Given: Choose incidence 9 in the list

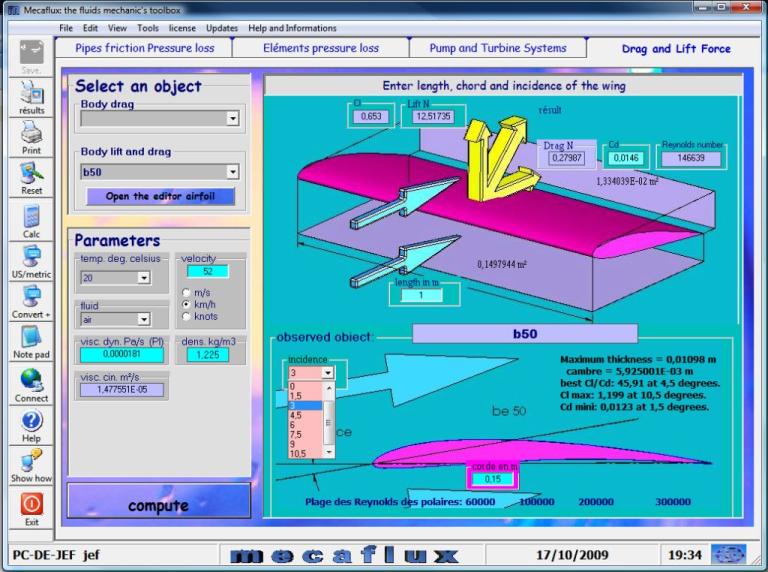Looking at the screenshot, I should pos(306,444).
